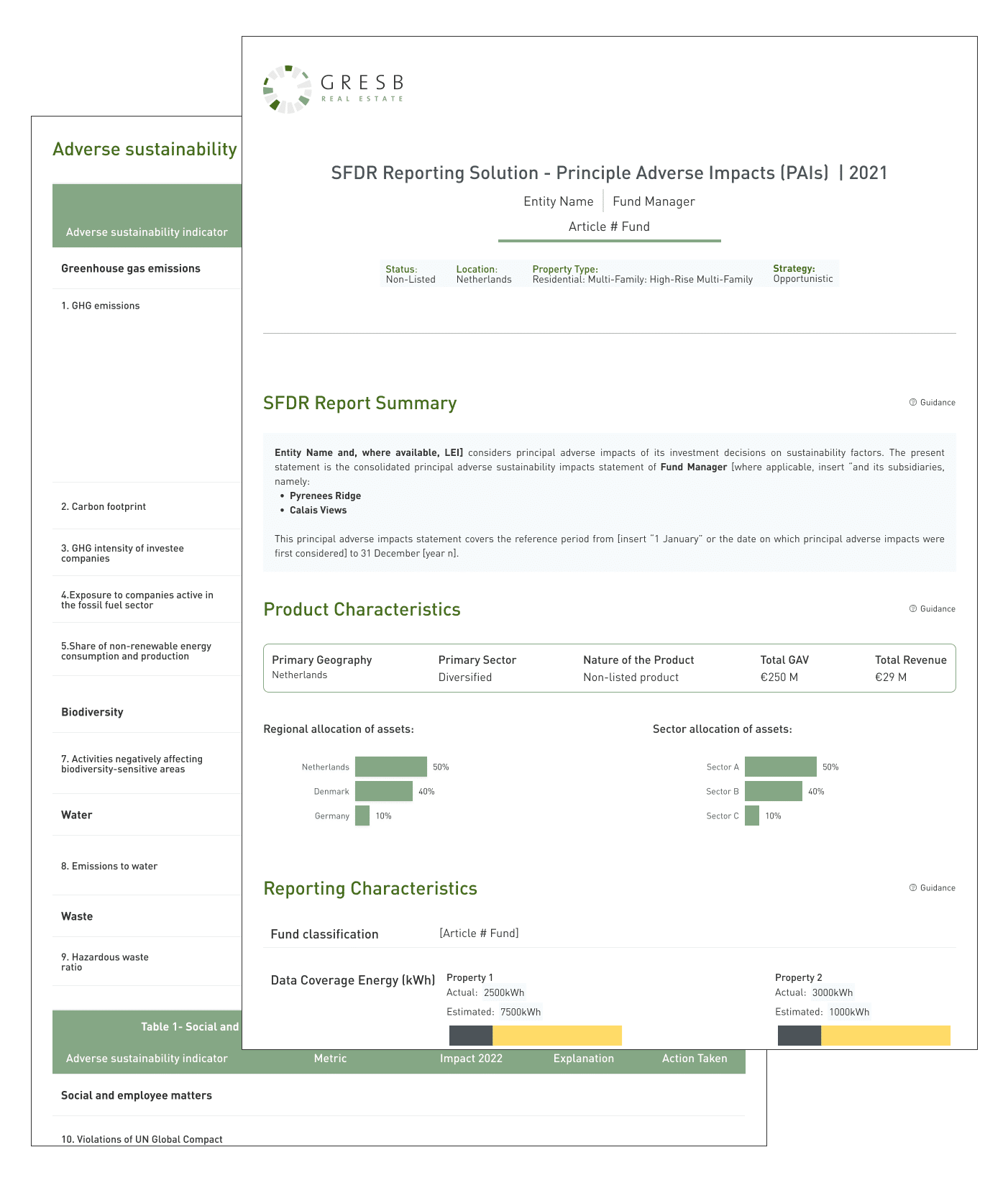Click the Fund Manager header text
This screenshot has width=1008, height=1183.
coord(654,201)
